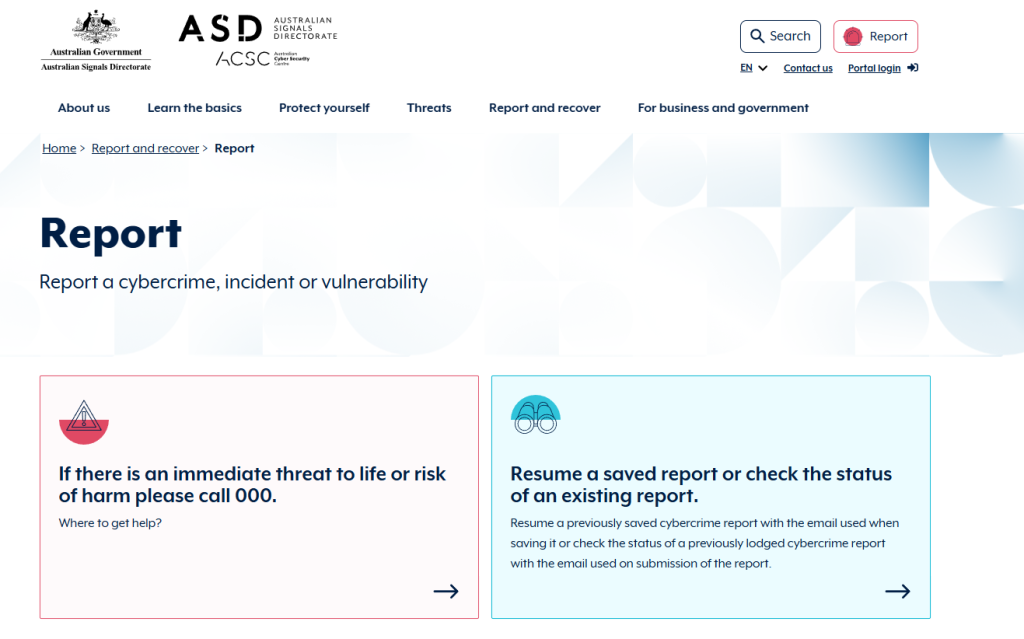1024x639 pixels.
Task: Open the Learn the basics menu
Action: click(194, 108)
